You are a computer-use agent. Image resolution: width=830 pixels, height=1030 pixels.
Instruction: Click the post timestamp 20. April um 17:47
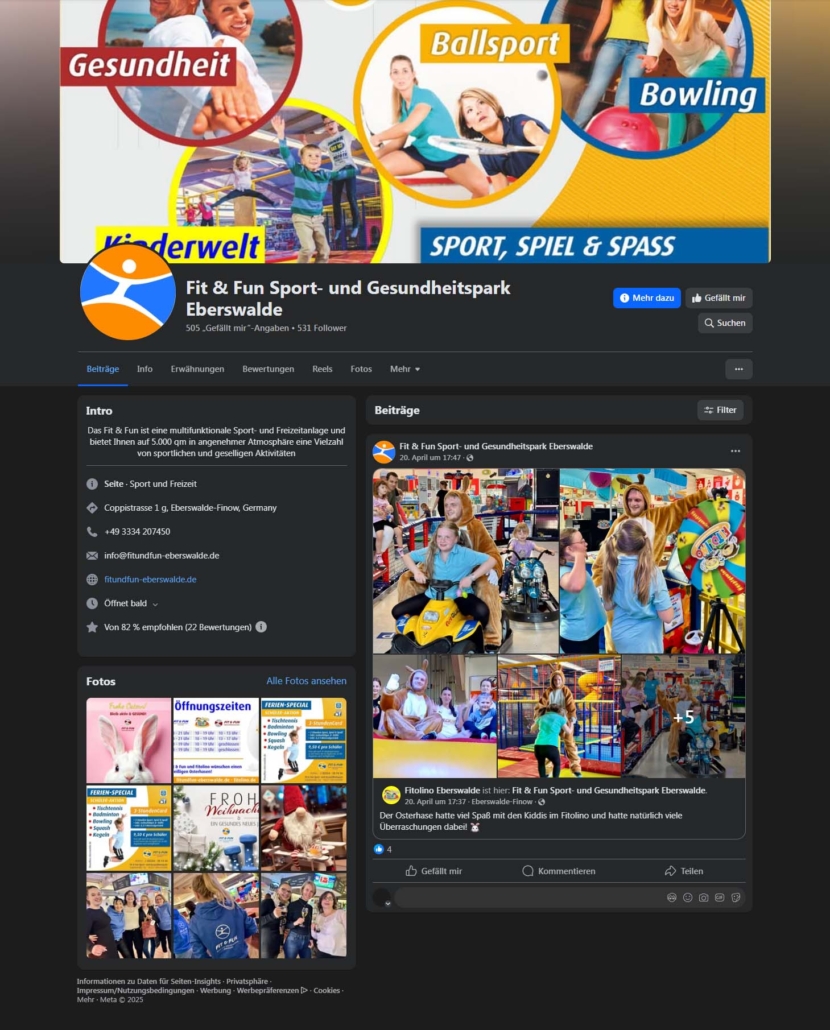(430, 458)
